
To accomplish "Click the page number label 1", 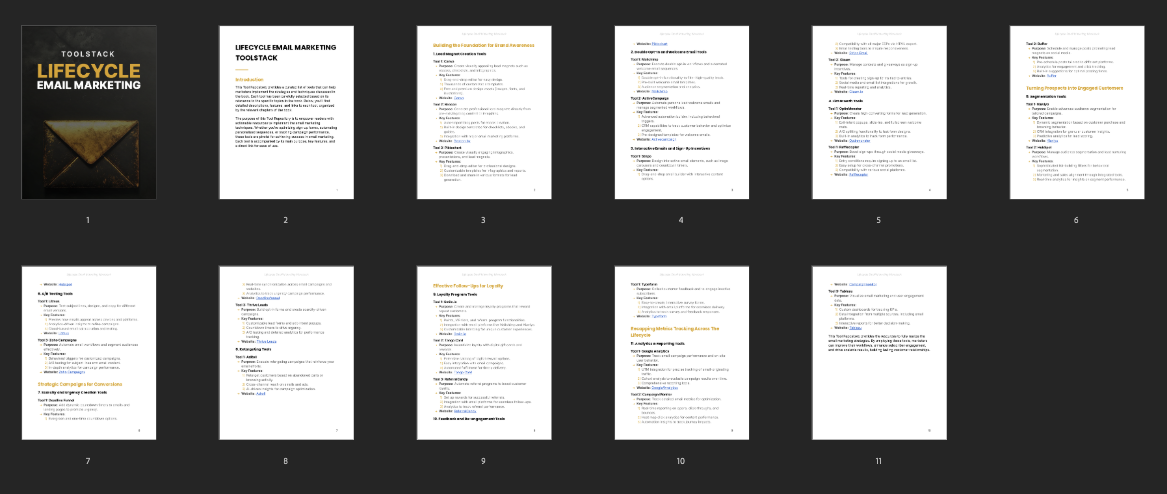I will point(88,220).
